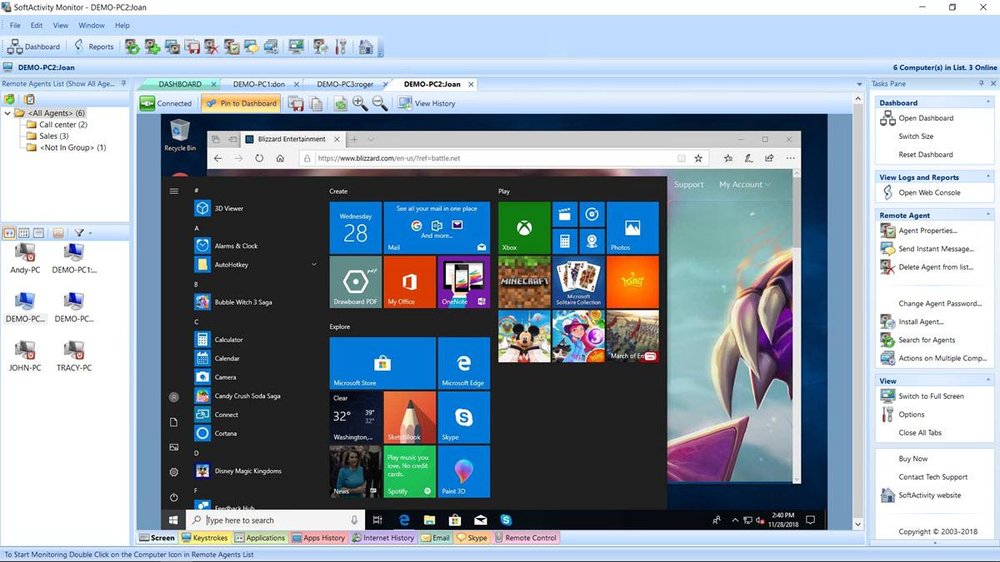This screenshot has width=1000, height=562.
Task: Open the Keystrokes tab
Action: (x=205, y=538)
